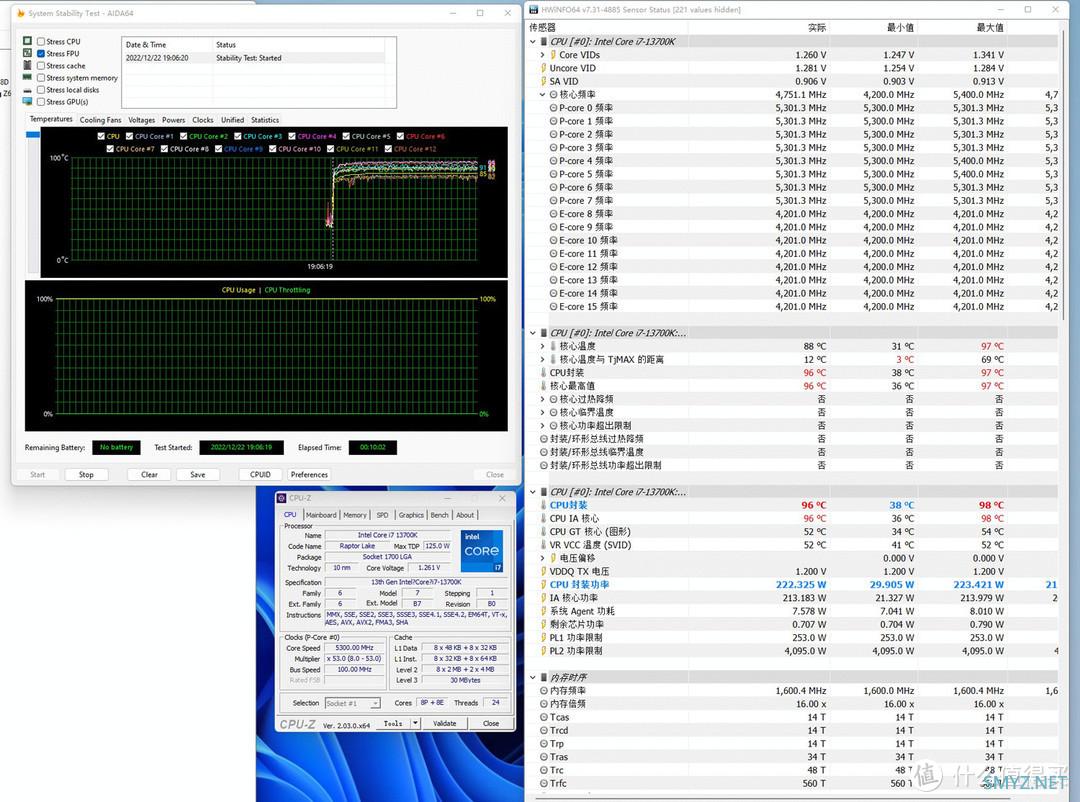Click the RAM module icon beside Stress system memory
The height and width of the screenshot is (802, 1080).
pyautogui.click(x=28, y=77)
